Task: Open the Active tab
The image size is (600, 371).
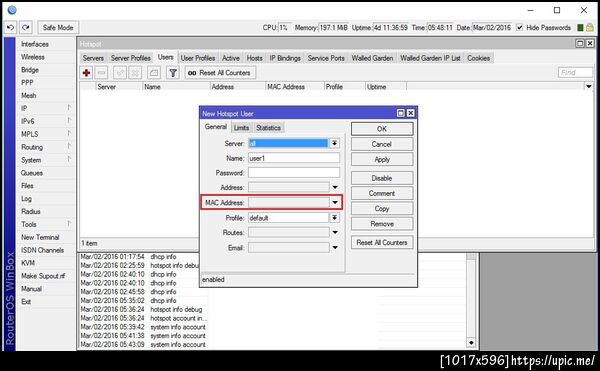Action: (x=231, y=58)
